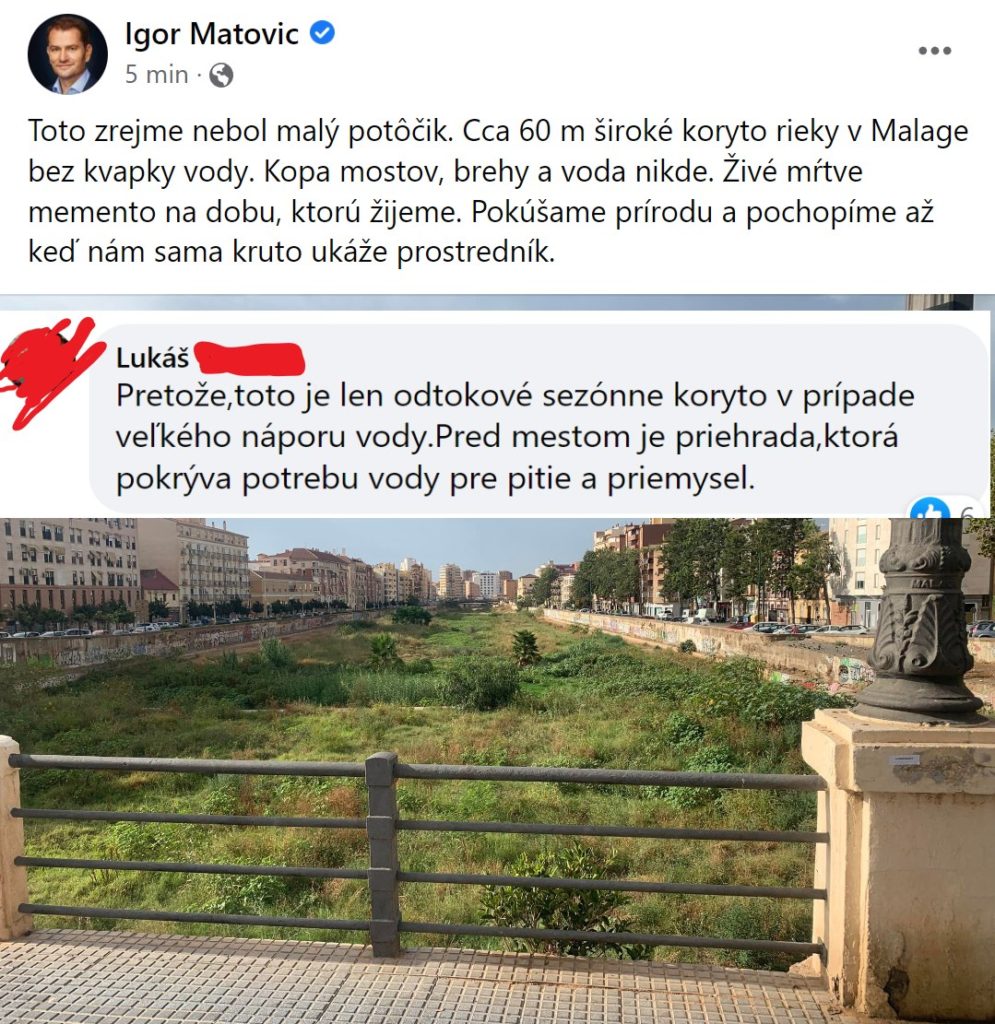Click the red-scribbled commenter avatar
995x1024 pixels.
coord(51,370)
